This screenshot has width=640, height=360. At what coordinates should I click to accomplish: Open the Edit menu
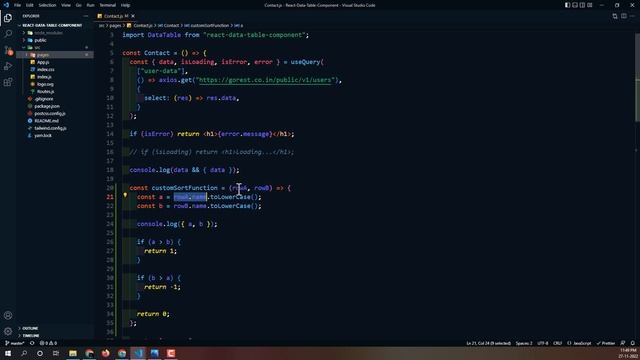[x=30, y=5]
